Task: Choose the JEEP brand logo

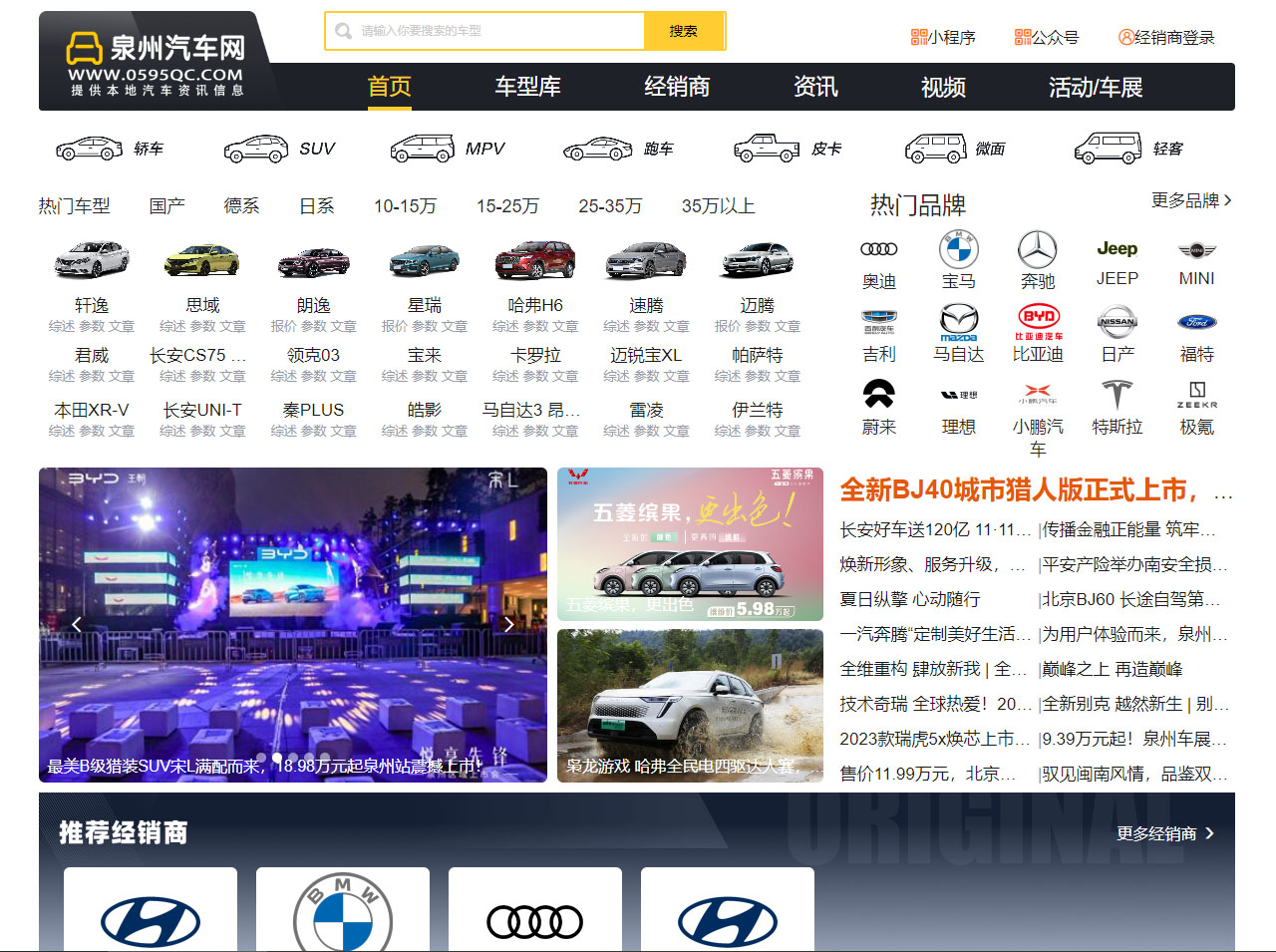Action: [x=1117, y=249]
